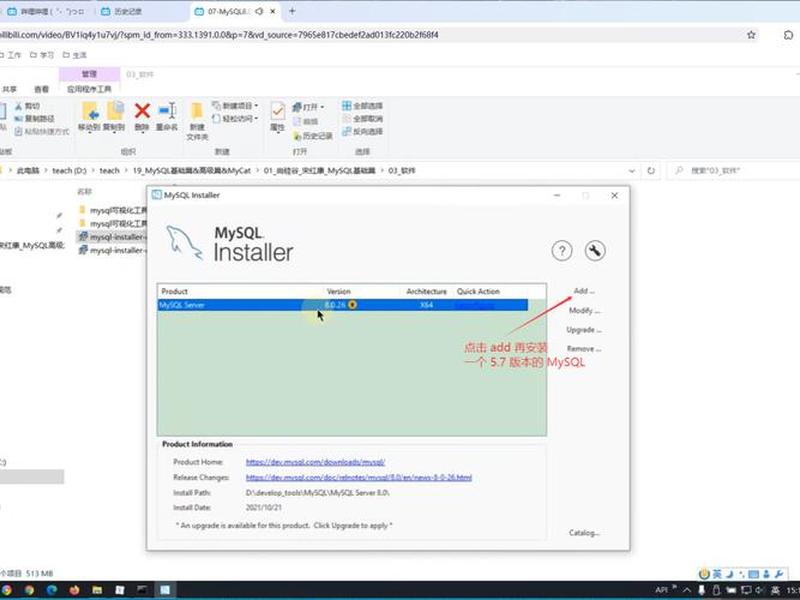This screenshot has width=800, height=600.
Task: Click the Remove... button in MySQL Installer
Action: (x=584, y=349)
